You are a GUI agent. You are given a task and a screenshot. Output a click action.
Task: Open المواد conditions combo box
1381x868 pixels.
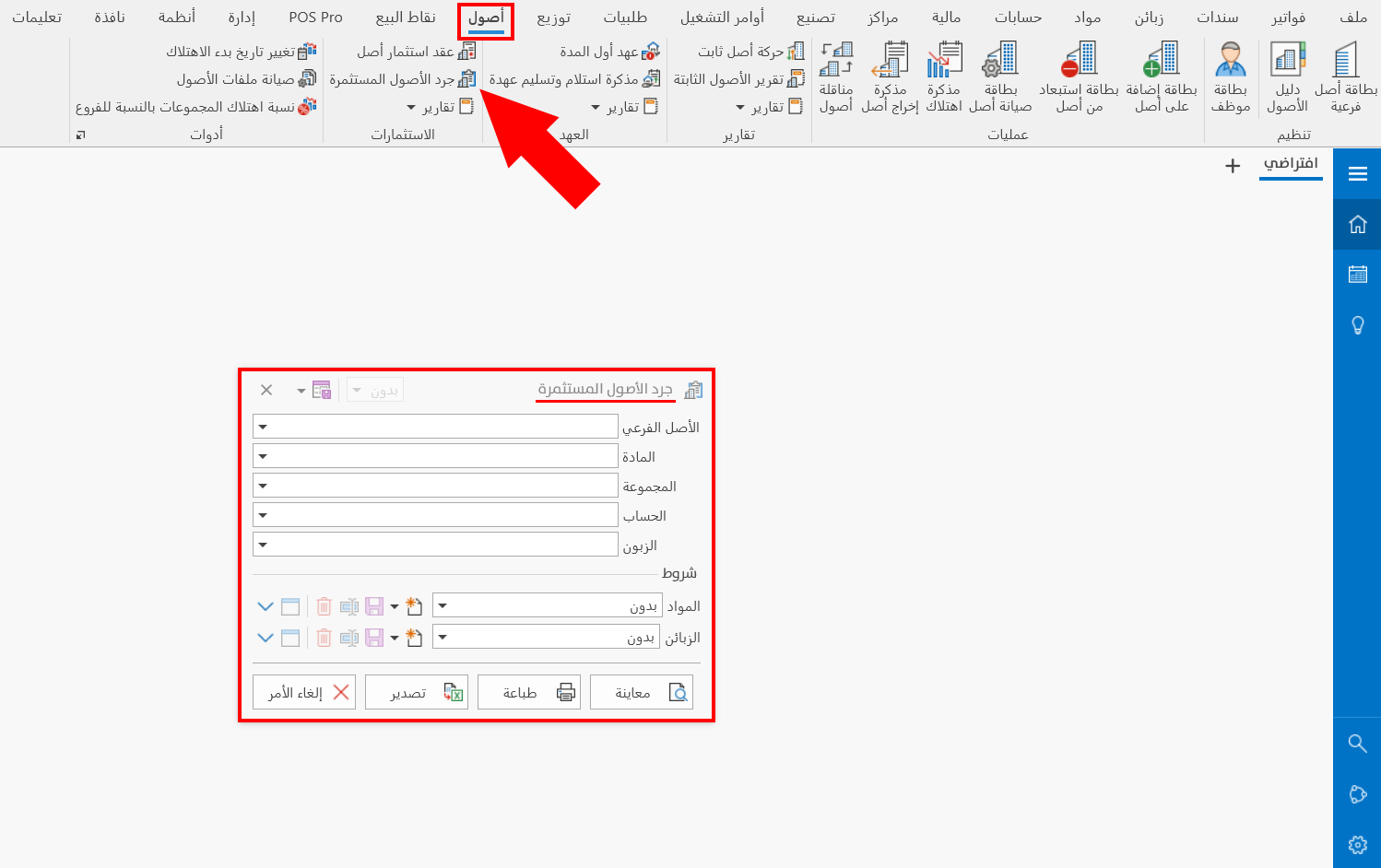[547, 605]
